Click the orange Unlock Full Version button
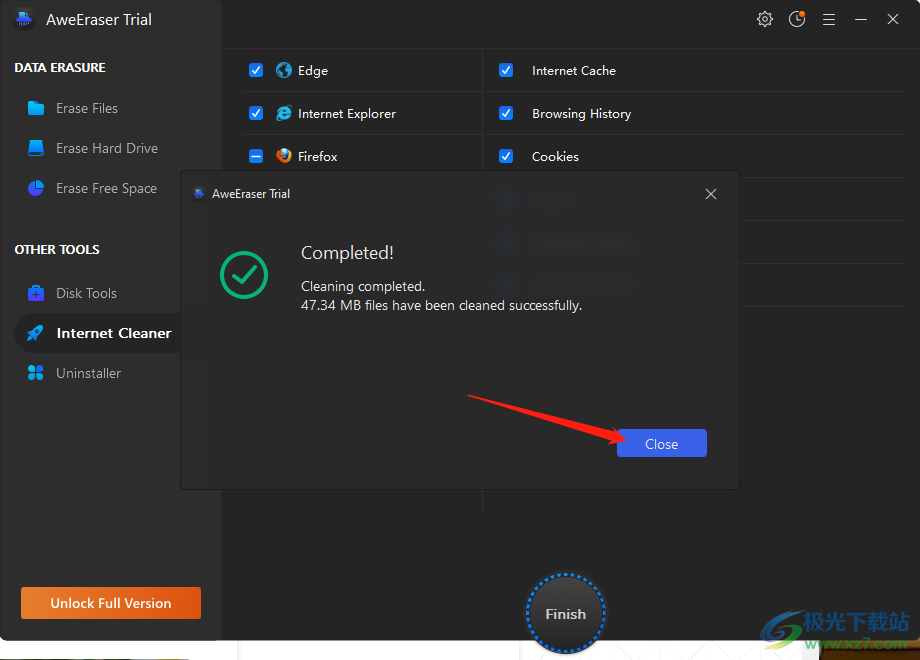 [111, 603]
